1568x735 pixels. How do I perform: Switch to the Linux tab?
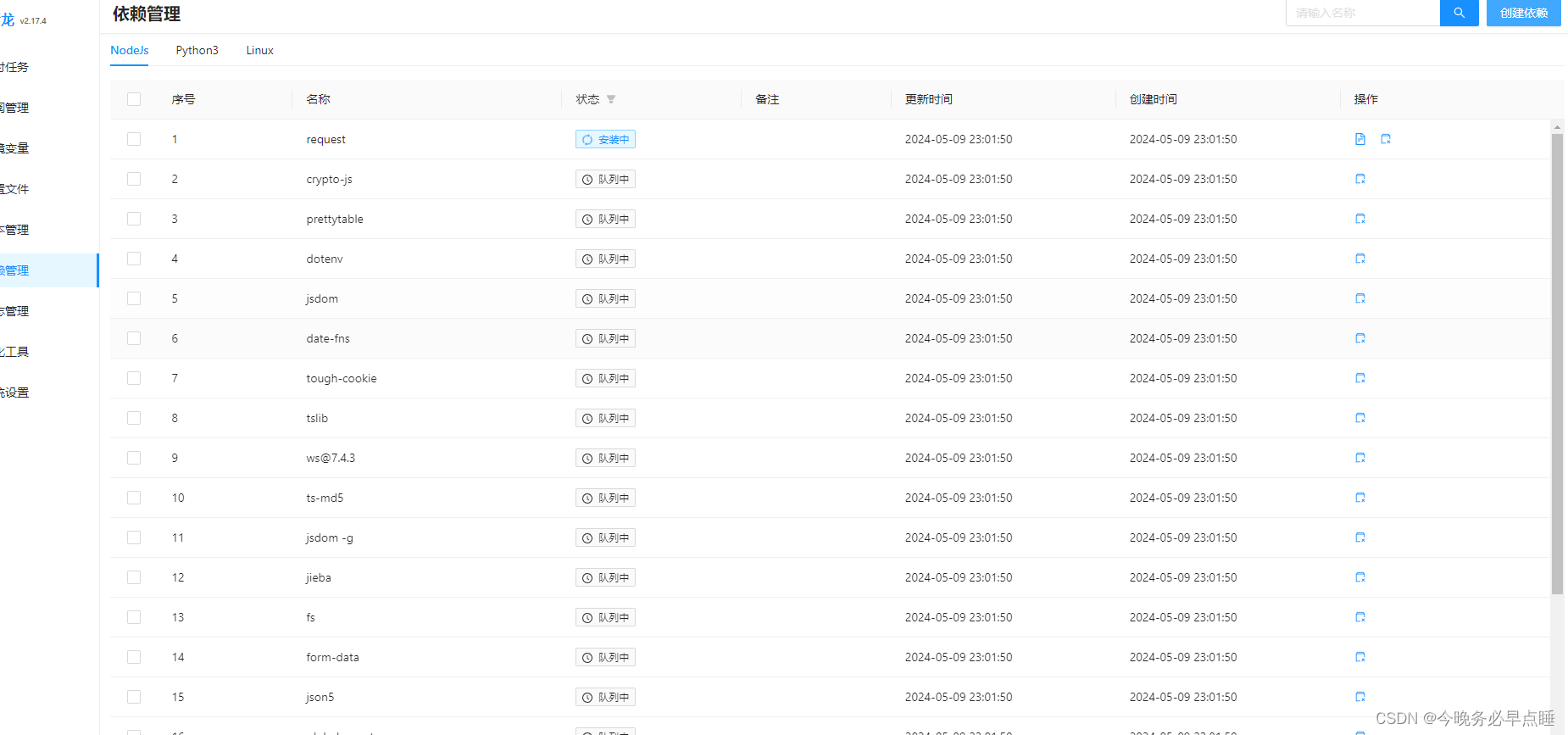click(x=259, y=50)
